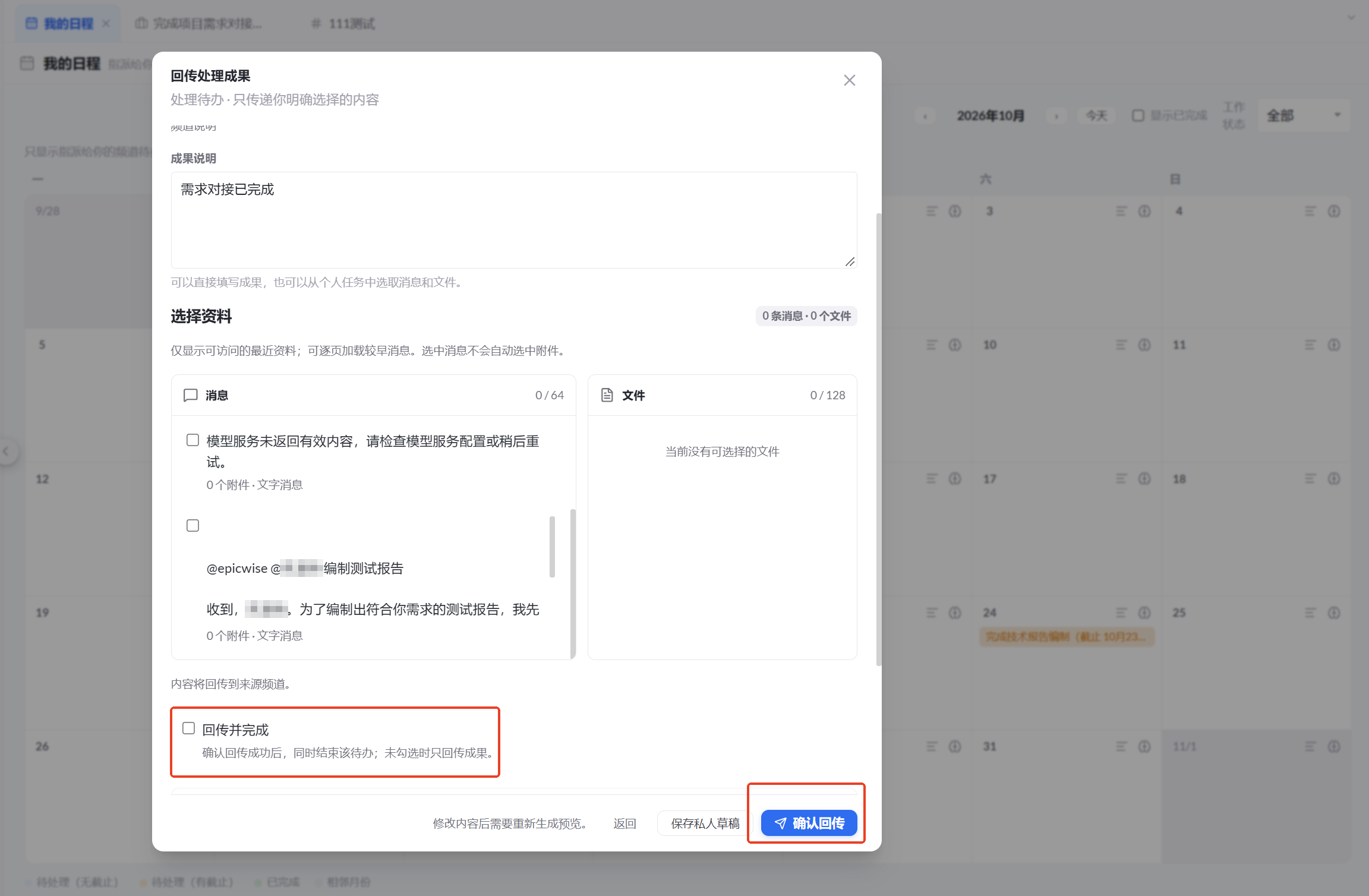Click list icon on day 3
The height and width of the screenshot is (896, 1369).
(x=1121, y=211)
